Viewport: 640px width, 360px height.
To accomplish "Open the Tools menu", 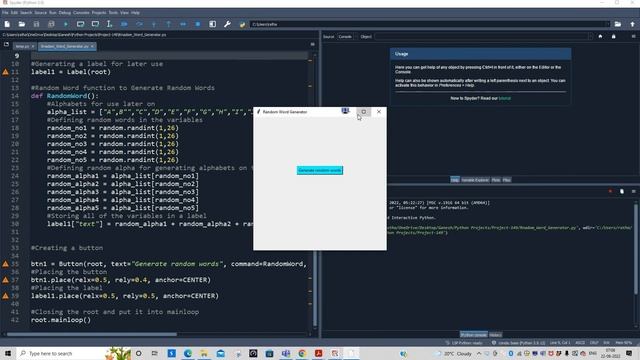I will pos(113,13).
